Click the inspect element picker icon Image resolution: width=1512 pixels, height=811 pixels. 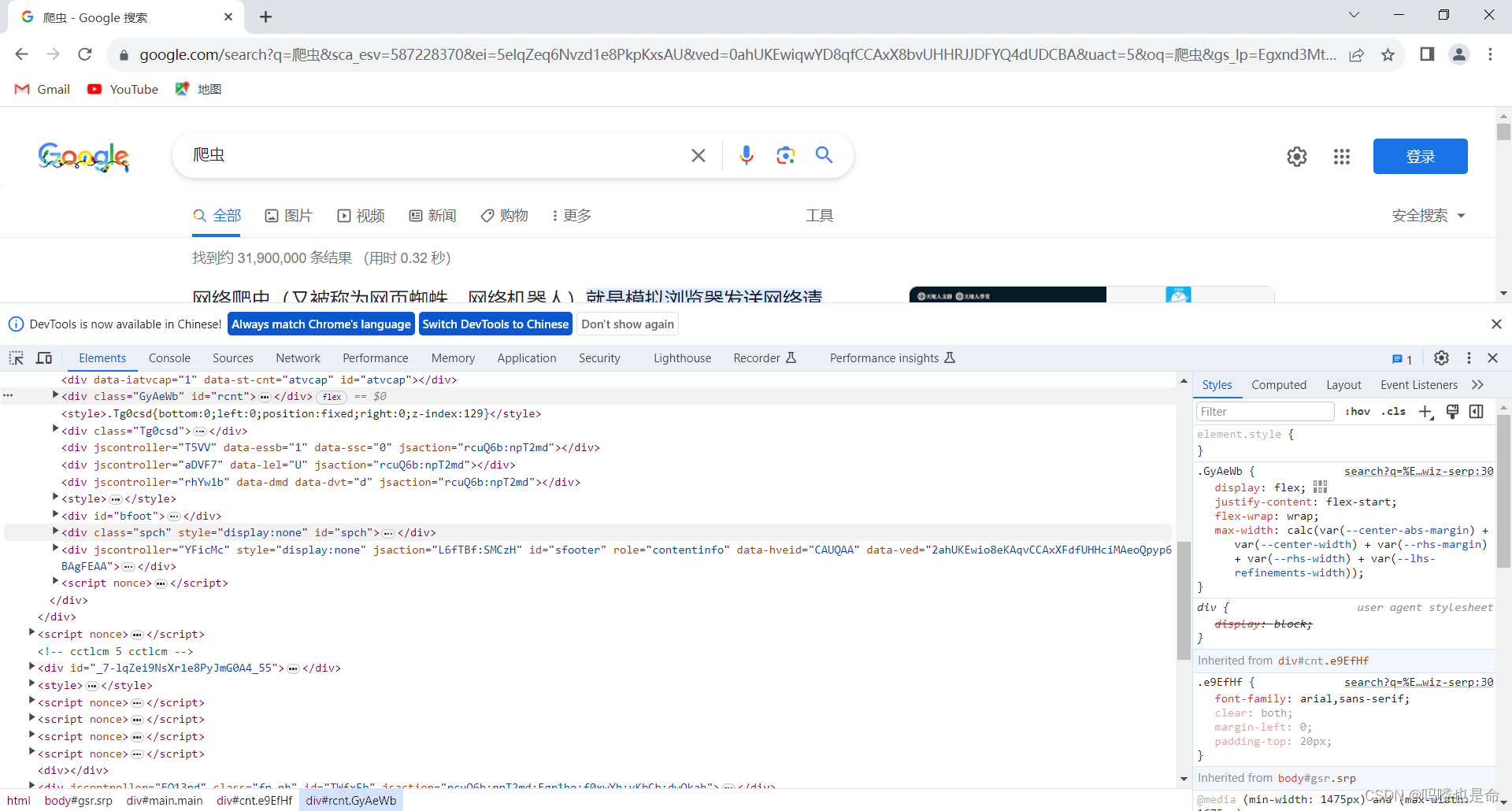click(x=16, y=358)
